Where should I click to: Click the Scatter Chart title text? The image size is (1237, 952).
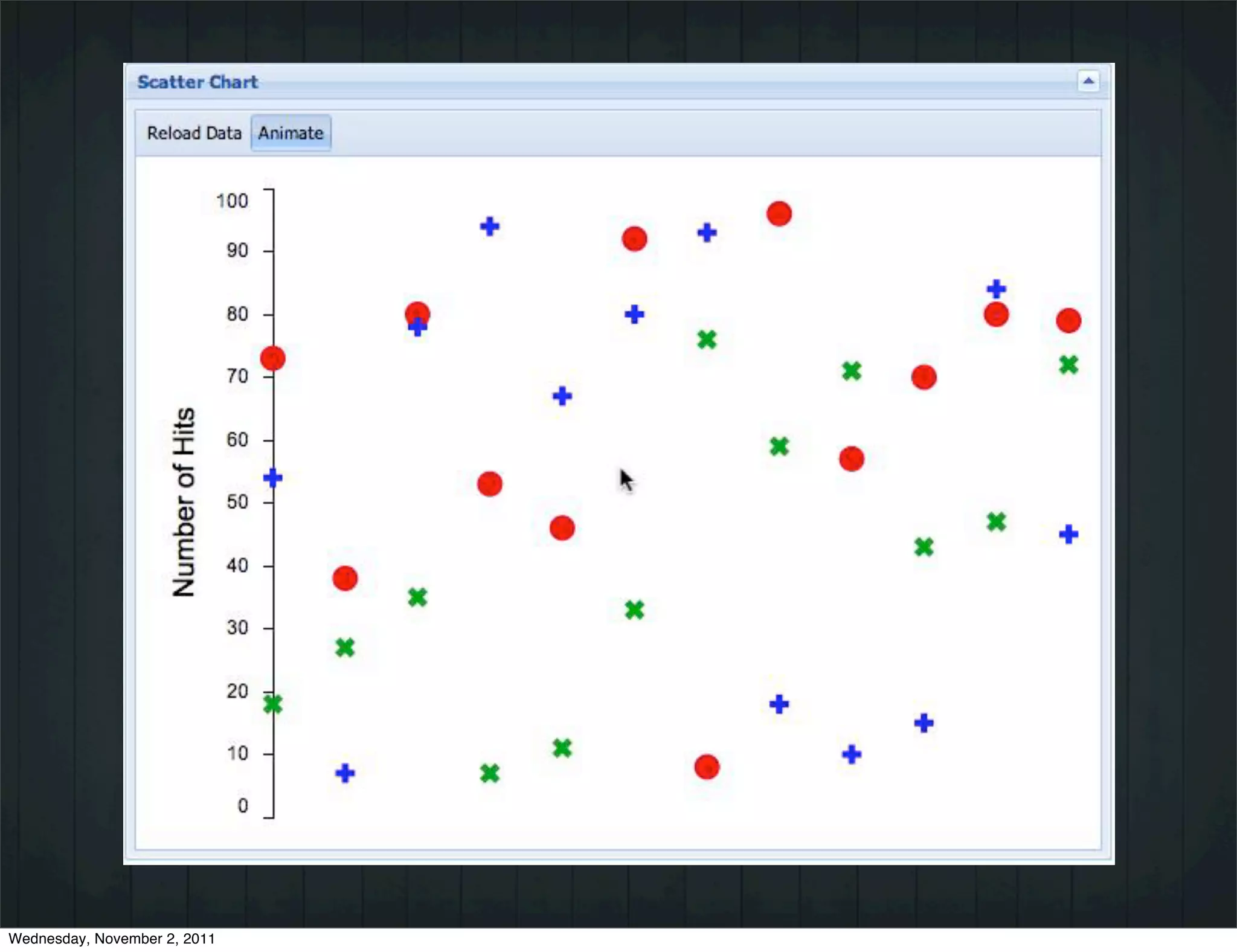pyautogui.click(x=198, y=82)
